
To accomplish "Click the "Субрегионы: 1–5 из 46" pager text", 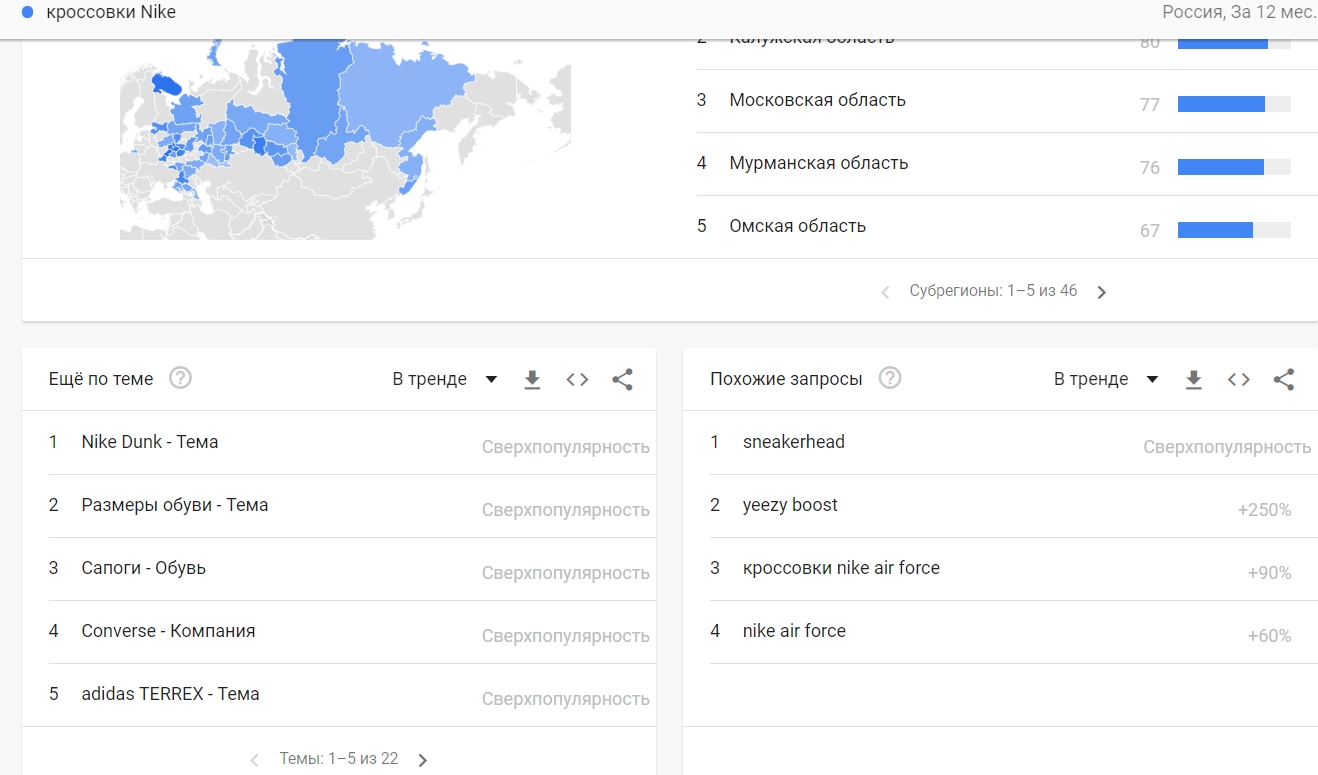I will (993, 291).
